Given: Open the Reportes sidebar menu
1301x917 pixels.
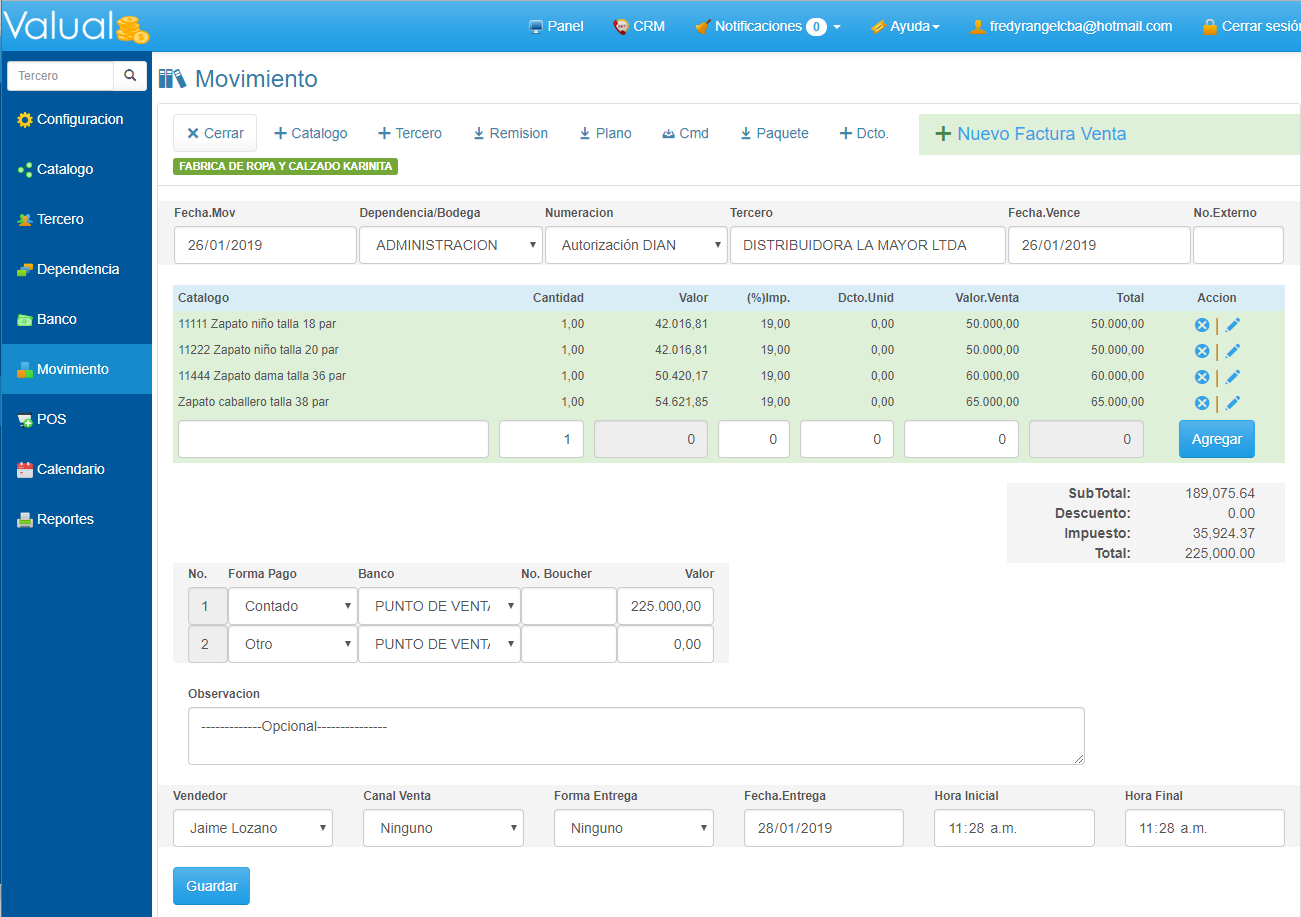Looking at the screenshot, I should point(65,519).
